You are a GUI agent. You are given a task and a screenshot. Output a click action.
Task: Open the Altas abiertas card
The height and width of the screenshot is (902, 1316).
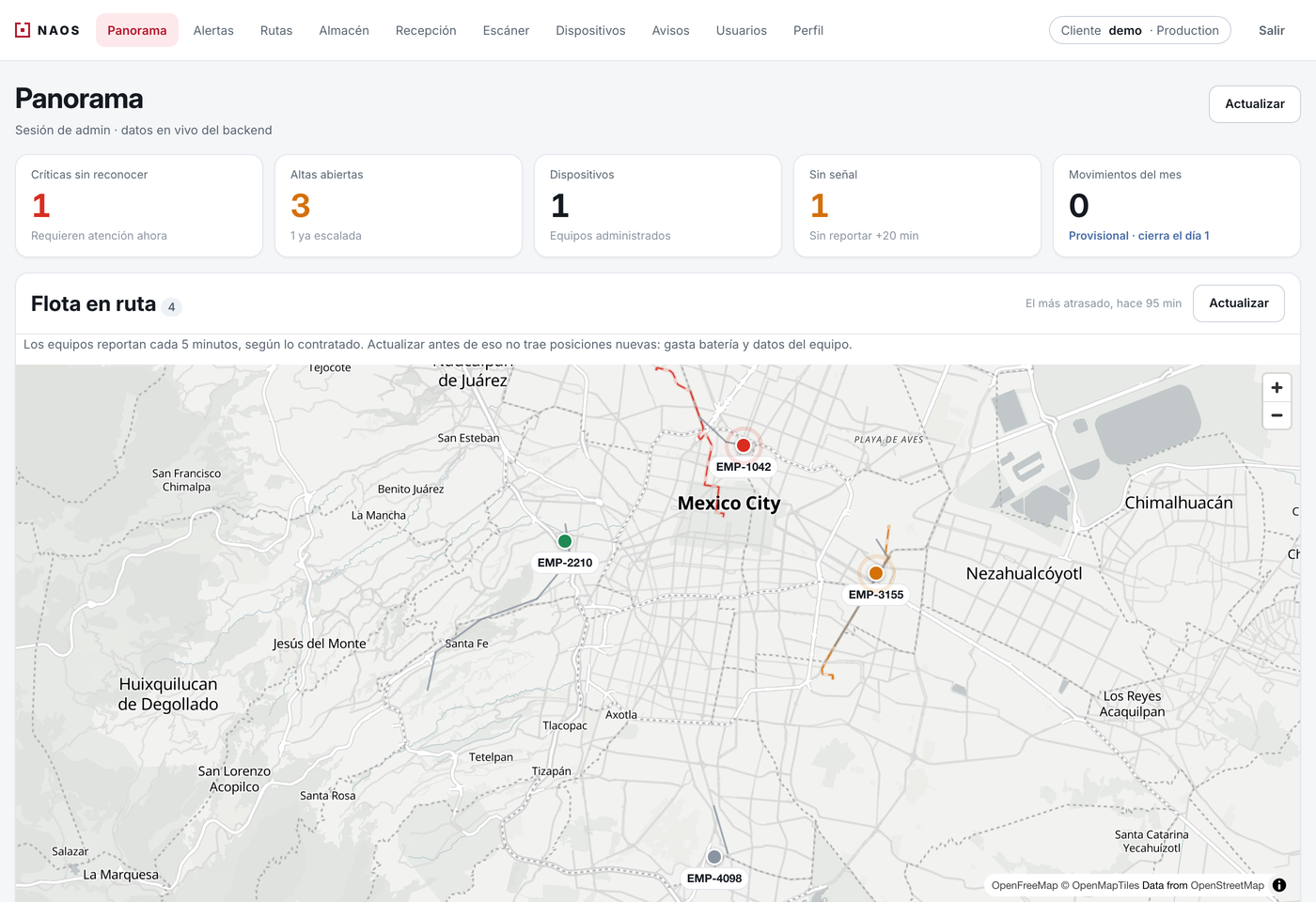click(399, 206)
